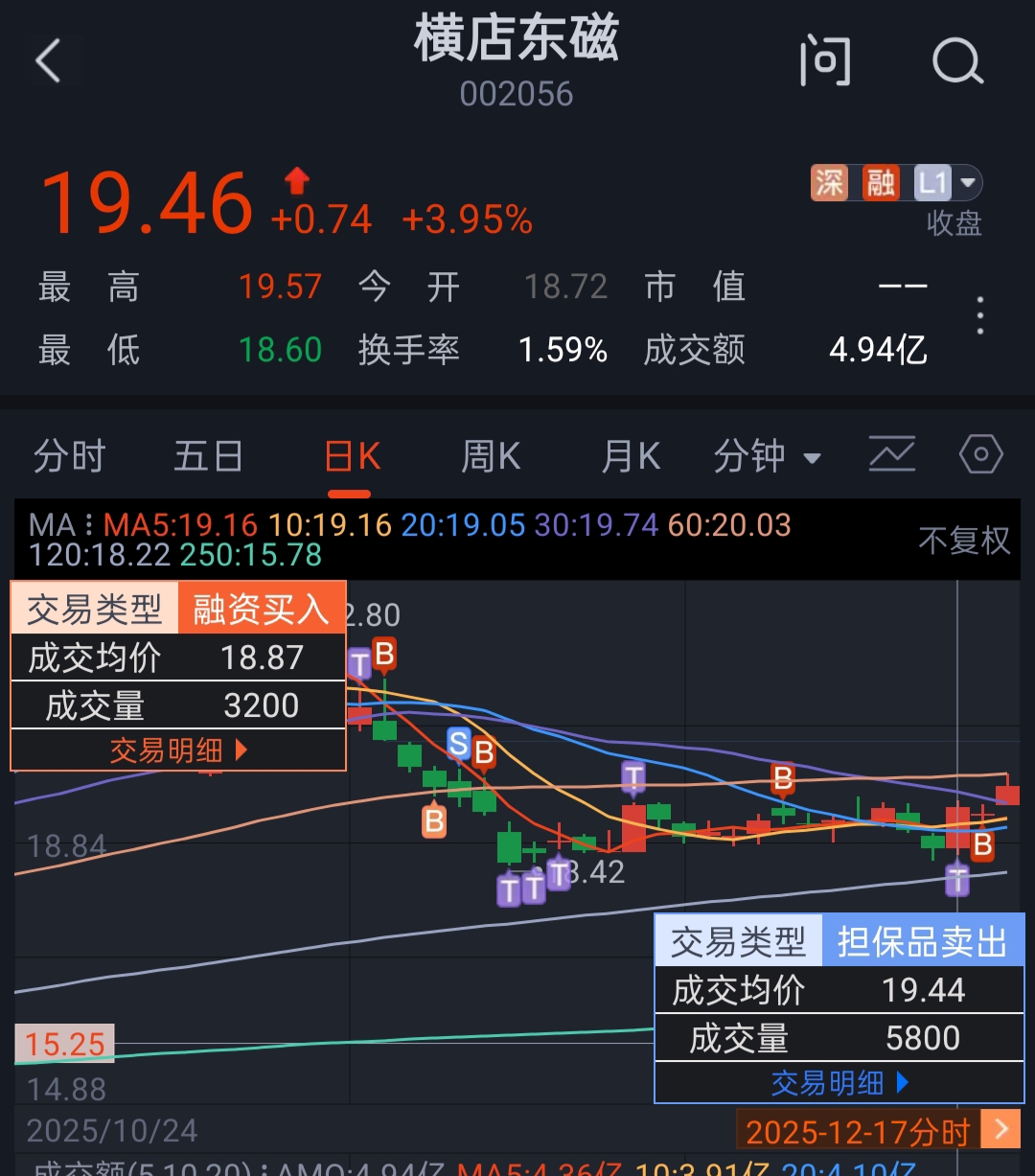Tap the orange B marker below candles
The width and height of the screenshot is (1035, 1176).
pyautogui.click(x=434, y=820)
